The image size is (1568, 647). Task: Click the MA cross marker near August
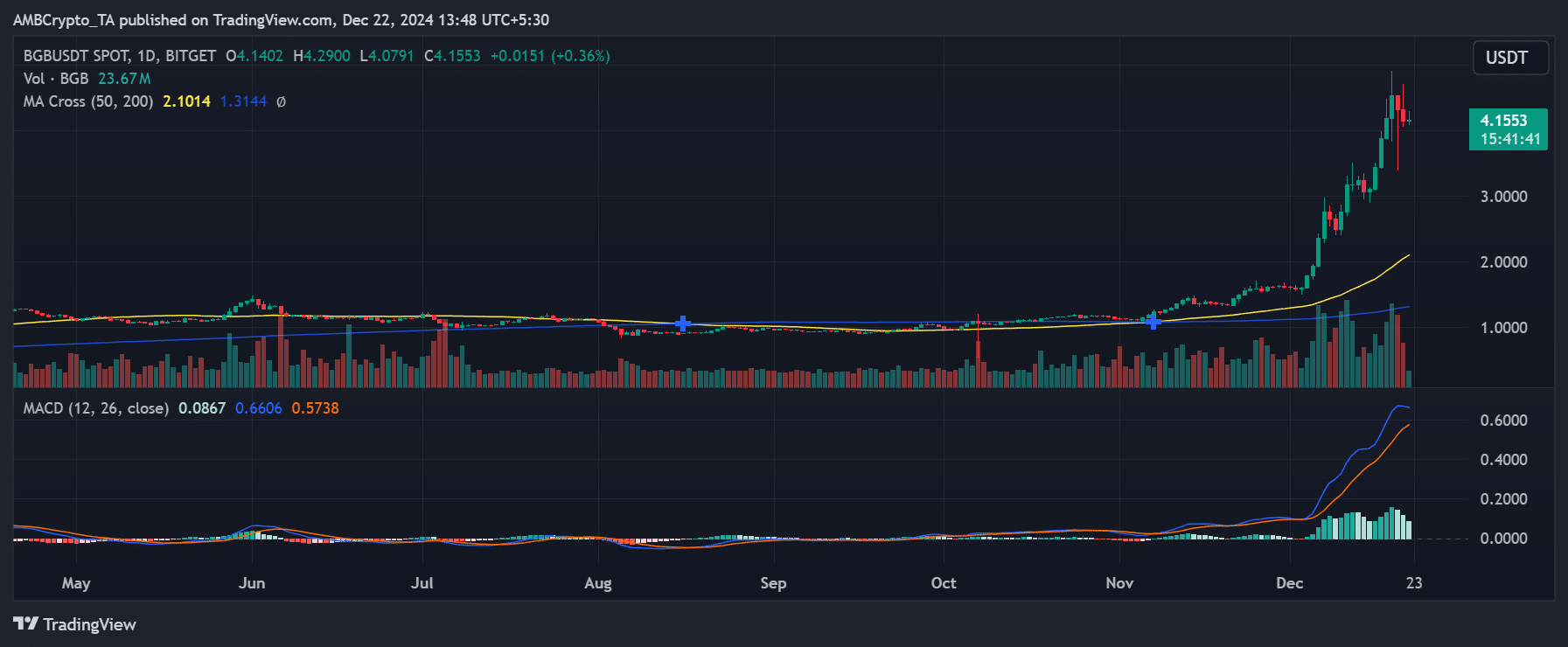682,324
